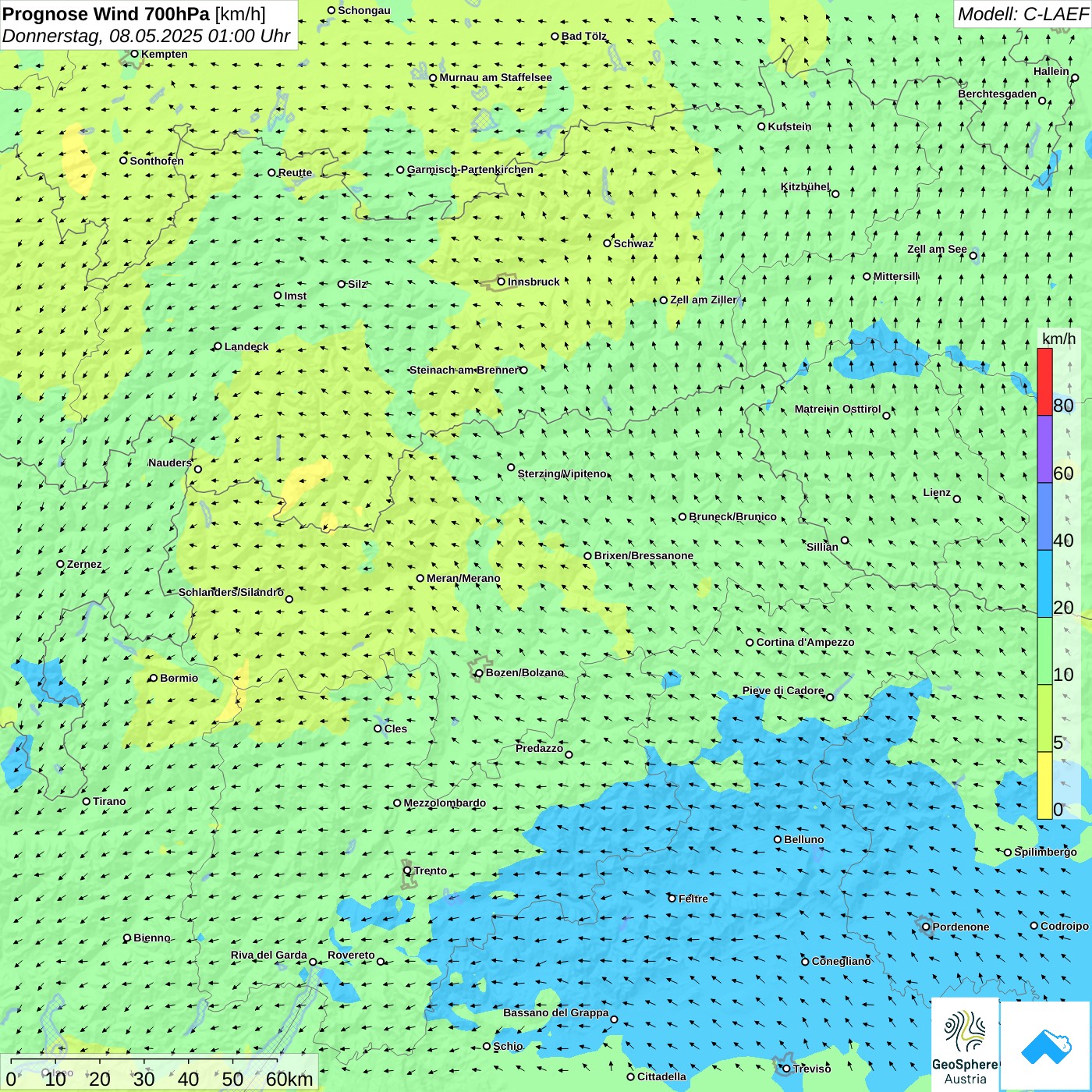Select the Steinach am Brenner label
Screen dimensions: 1092x1092
pos(463,370)
